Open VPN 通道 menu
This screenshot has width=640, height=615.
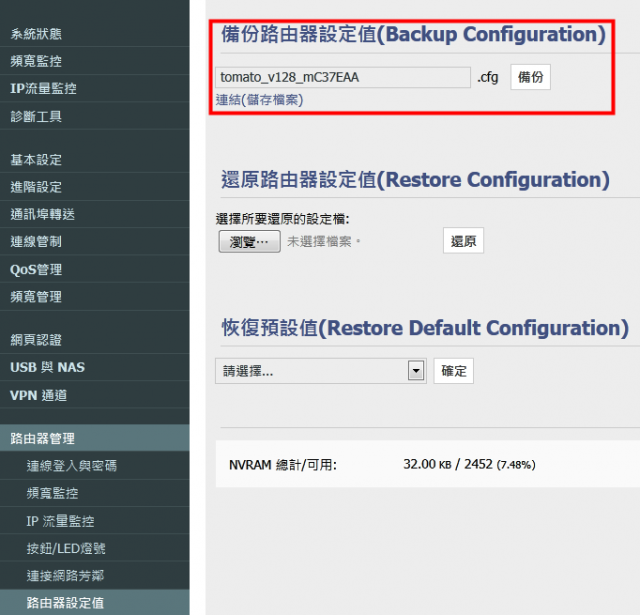[x=94, y=395]
